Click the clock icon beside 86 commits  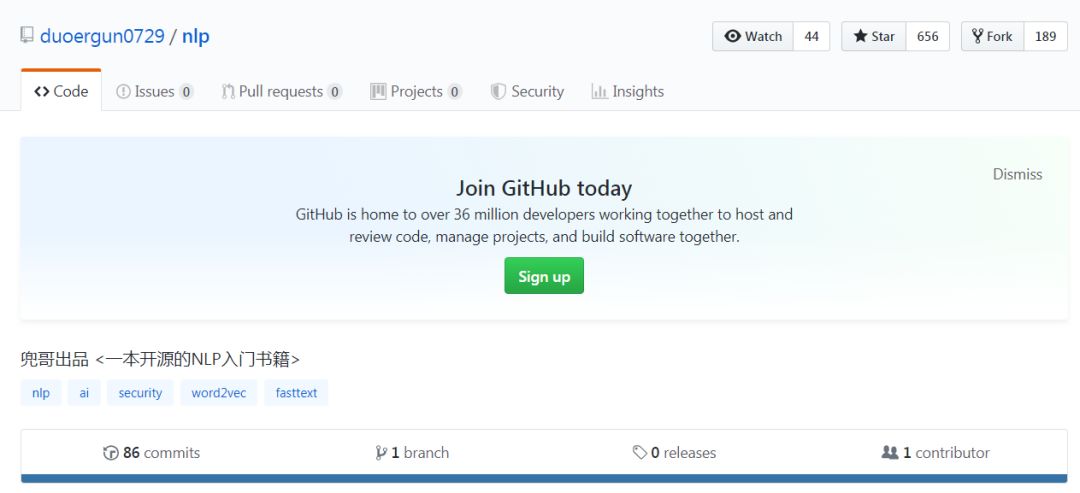tap(110, 453)
